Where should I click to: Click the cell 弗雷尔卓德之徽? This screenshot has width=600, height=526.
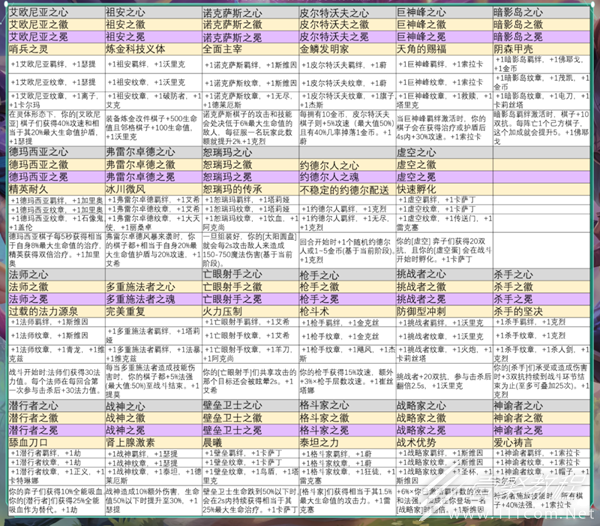[153, 165]
